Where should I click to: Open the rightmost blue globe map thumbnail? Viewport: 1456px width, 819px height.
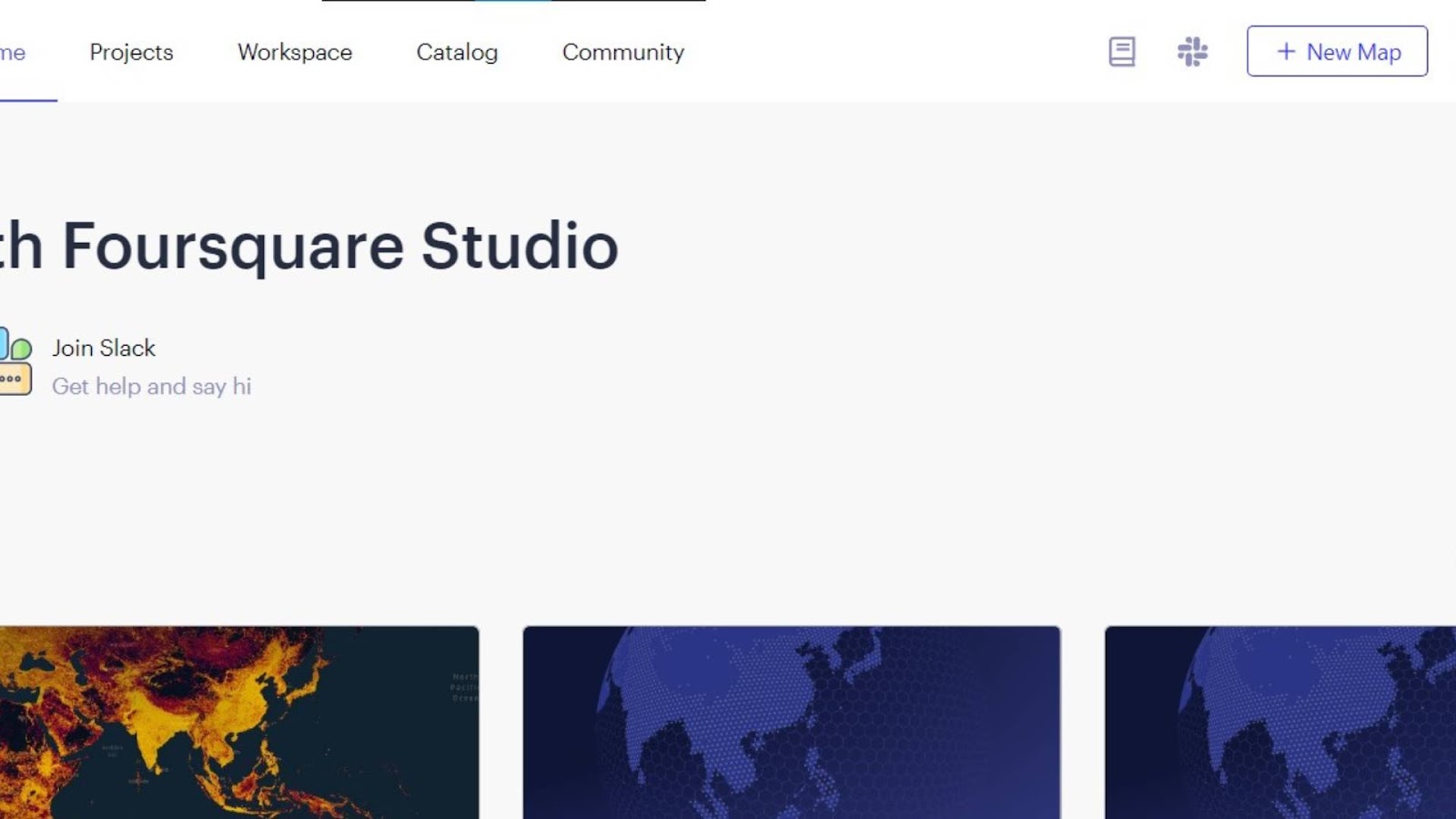[1280, 723]
